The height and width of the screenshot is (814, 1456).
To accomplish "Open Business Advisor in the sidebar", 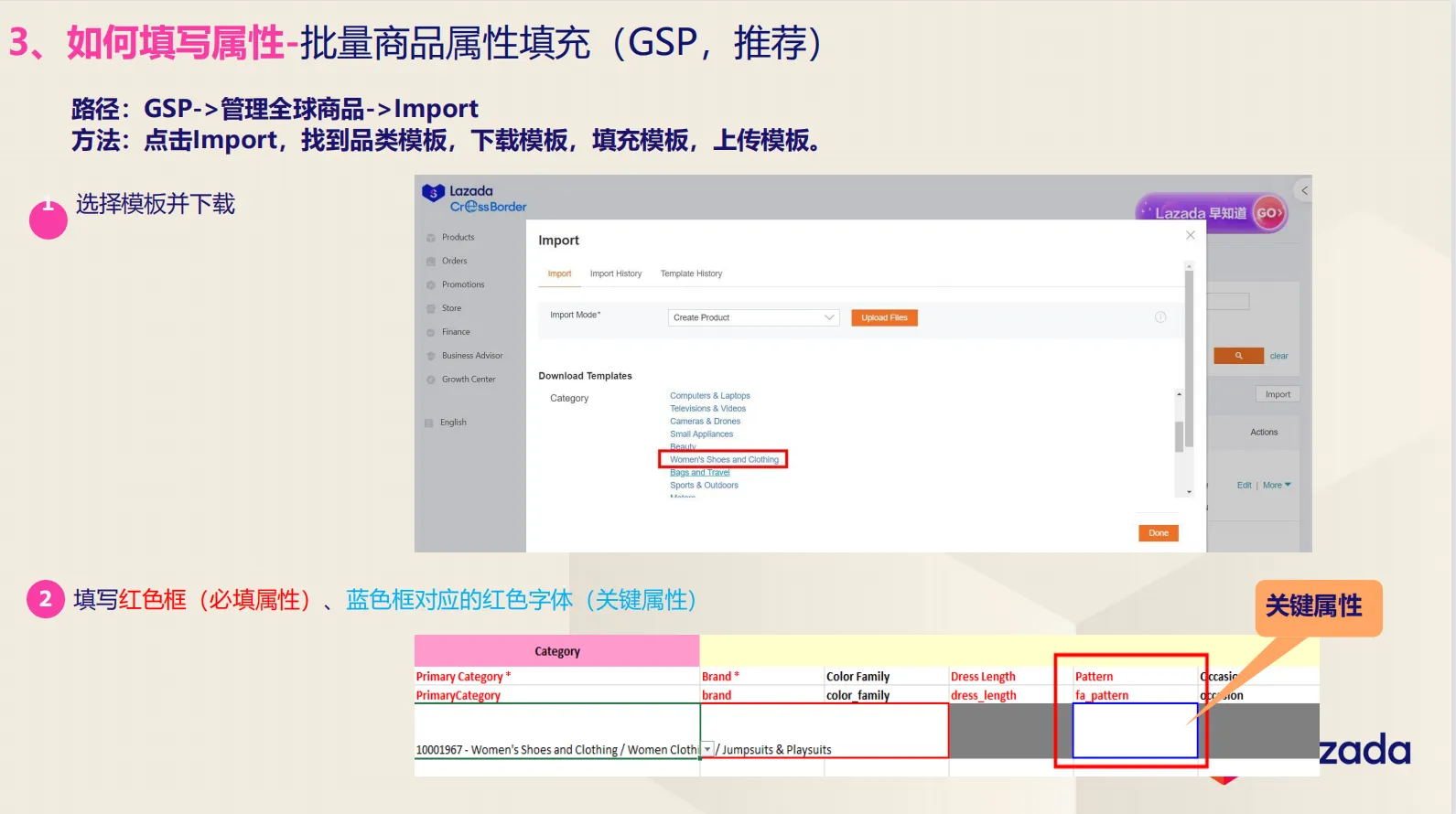I will pos(472,356).
